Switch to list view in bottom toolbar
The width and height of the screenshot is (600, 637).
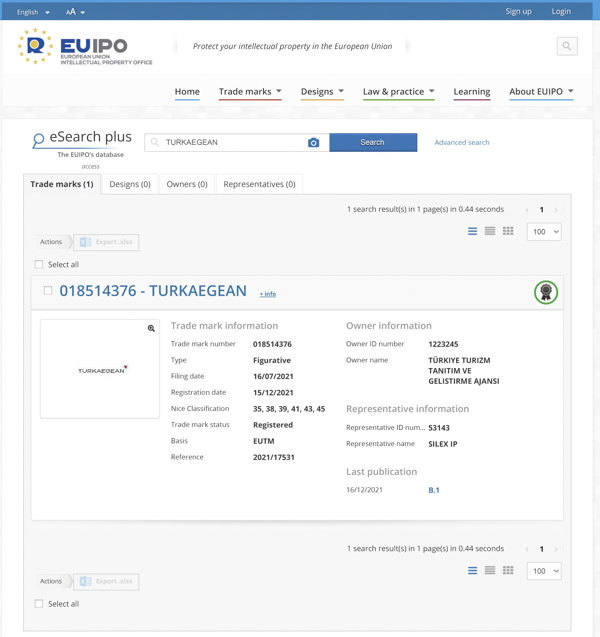[x=472, y=571]
